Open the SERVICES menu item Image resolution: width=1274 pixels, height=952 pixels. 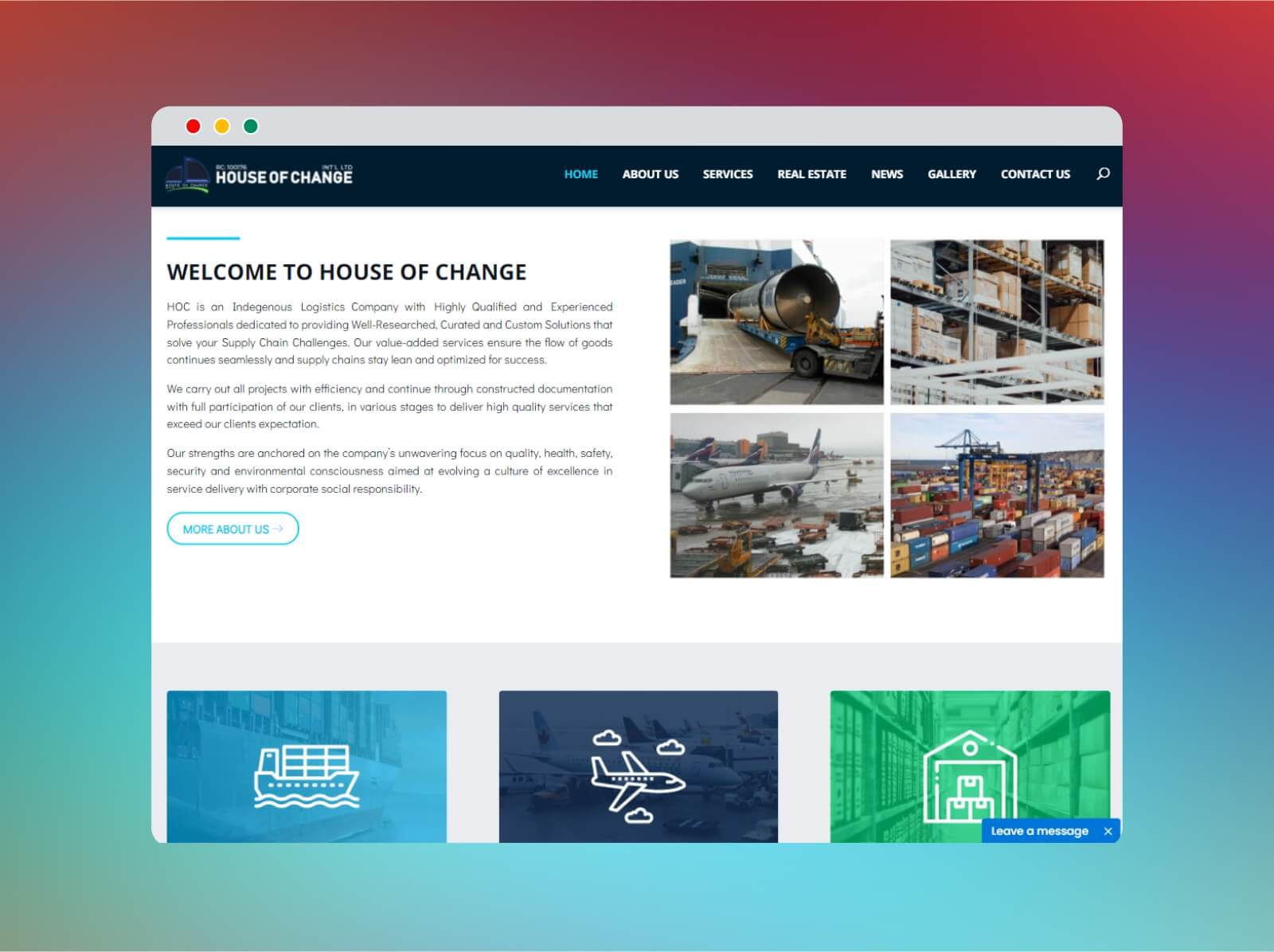point(728,174)
